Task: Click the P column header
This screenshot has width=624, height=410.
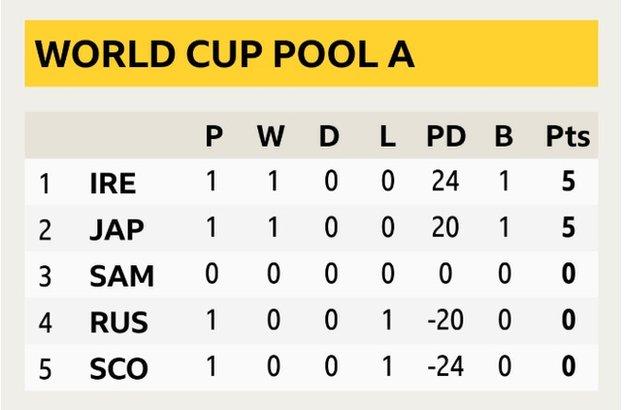Action: 213,138
